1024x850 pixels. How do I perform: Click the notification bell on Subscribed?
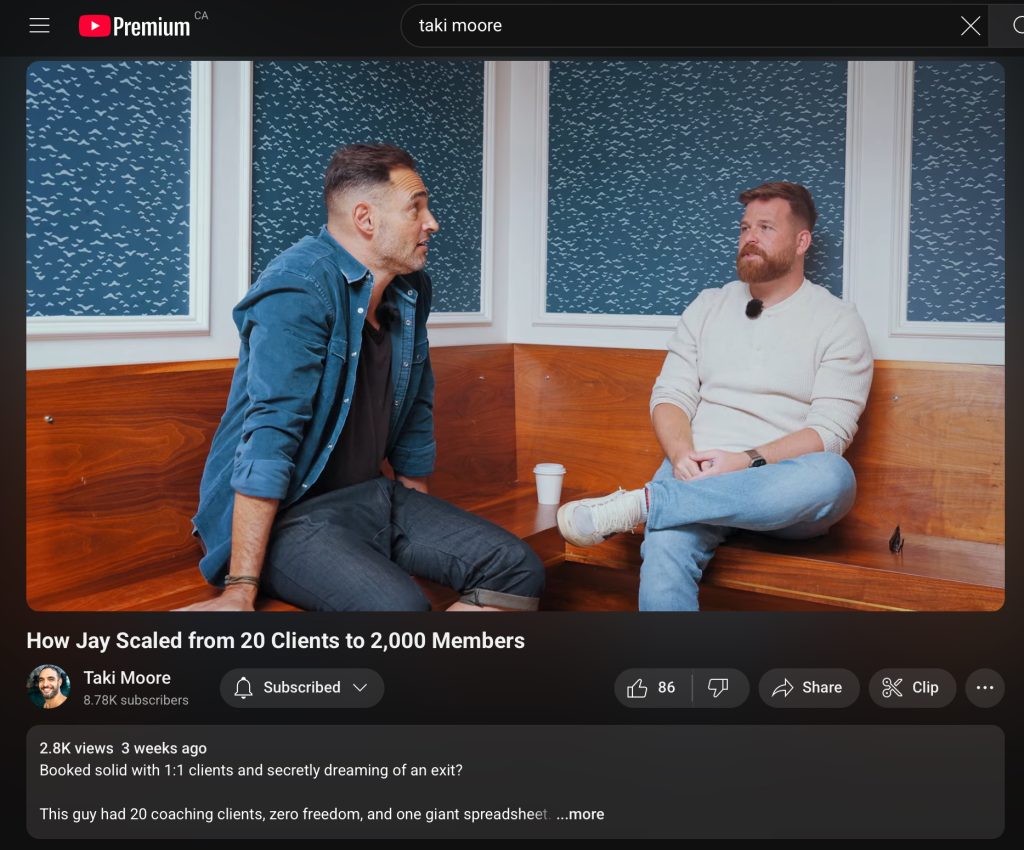tap(243, 688)
